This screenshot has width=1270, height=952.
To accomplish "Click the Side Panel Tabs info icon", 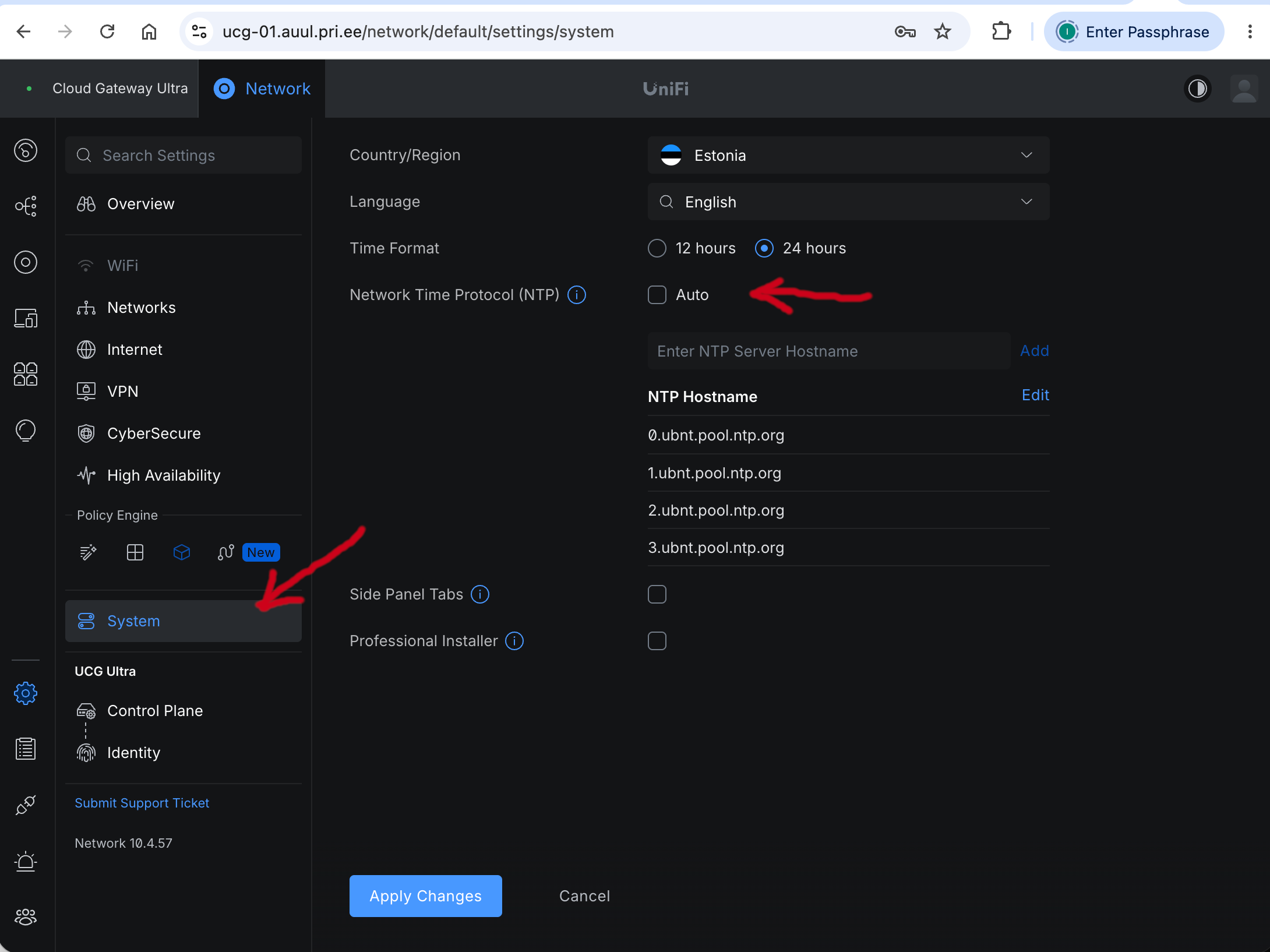I will pyautogui.click(x=480, y=594).
